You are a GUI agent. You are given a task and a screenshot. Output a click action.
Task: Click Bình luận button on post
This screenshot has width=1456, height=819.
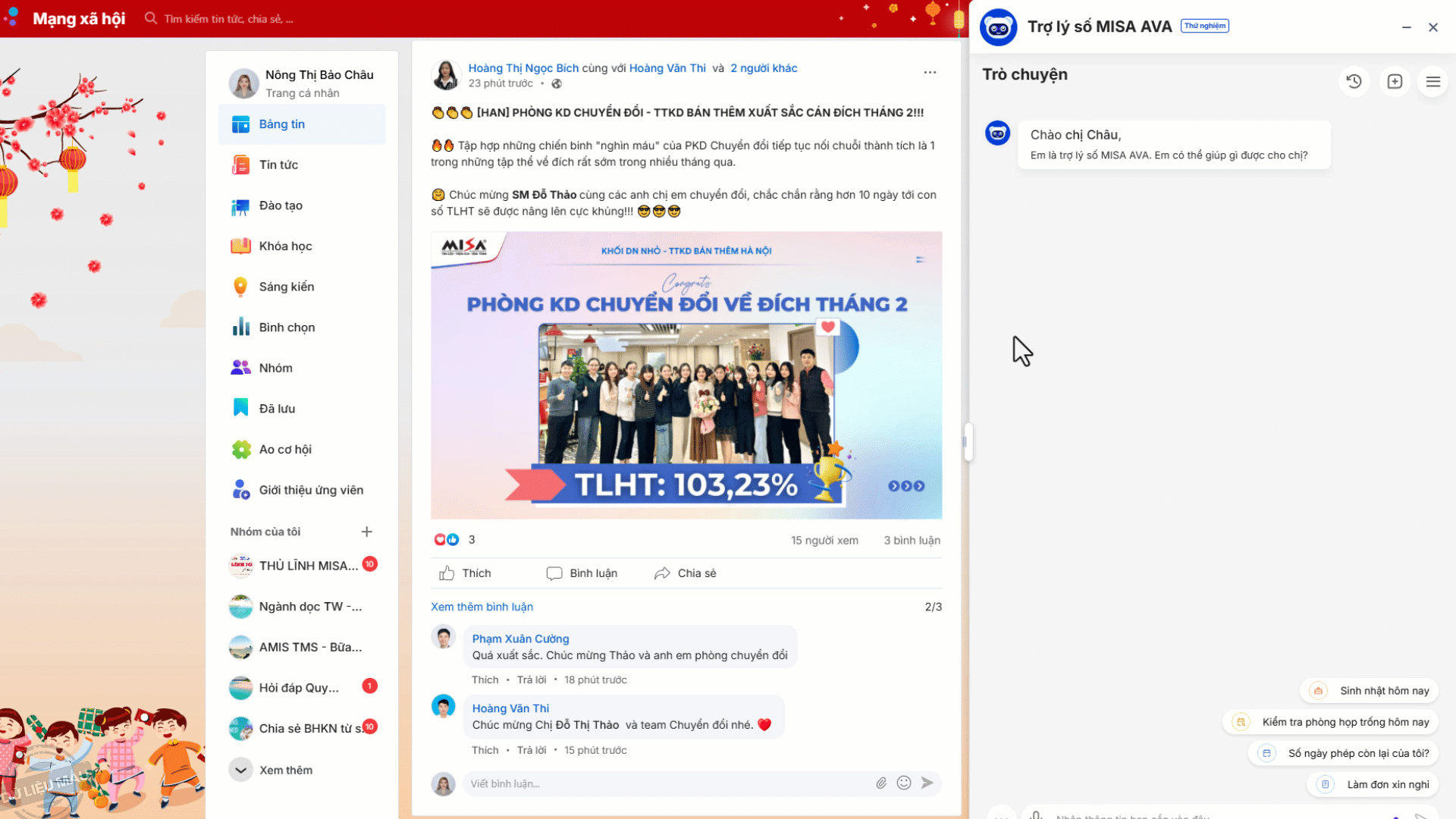[582, 573]
